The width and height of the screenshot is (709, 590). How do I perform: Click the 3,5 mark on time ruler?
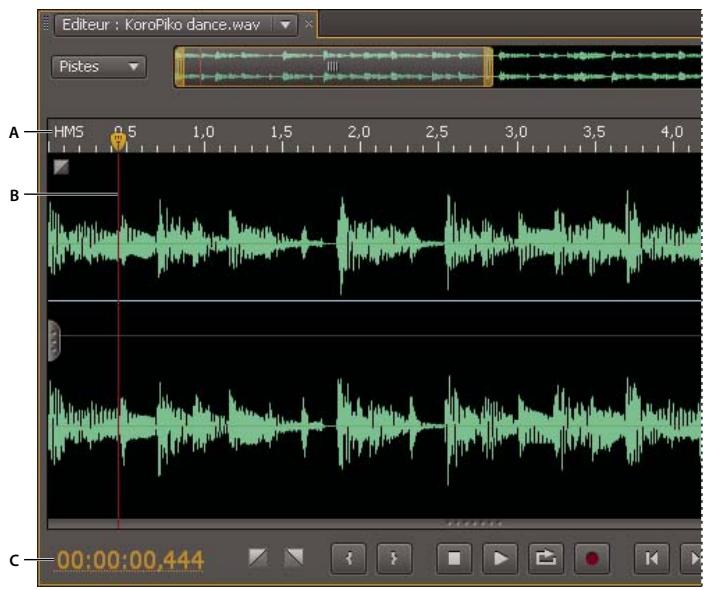pyautogui.click(x=594, y=132)
